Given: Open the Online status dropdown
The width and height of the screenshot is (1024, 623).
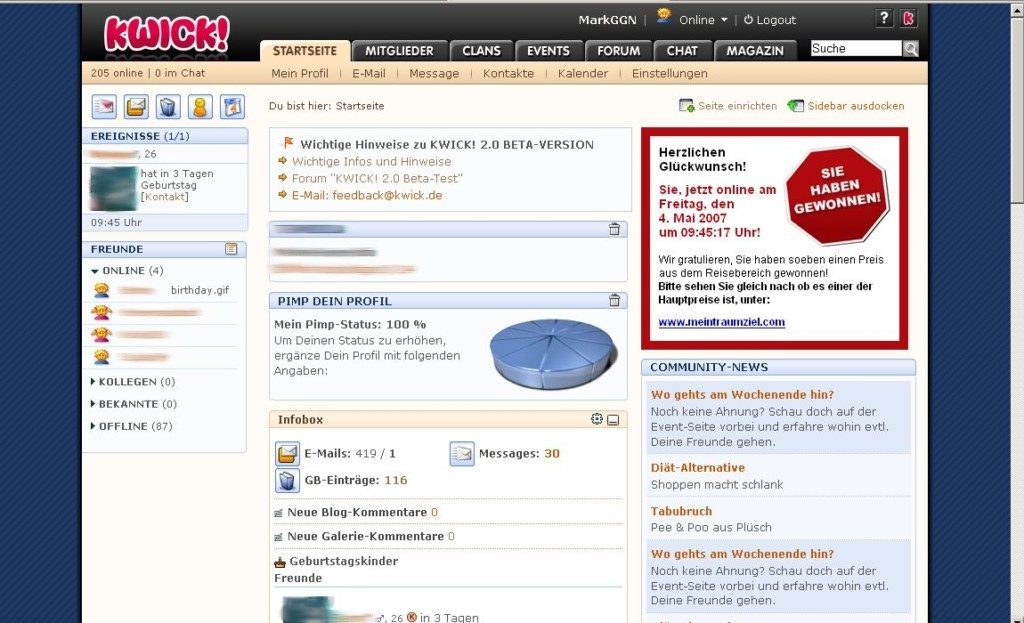Looking at the screenshot, I should [703, 20].
